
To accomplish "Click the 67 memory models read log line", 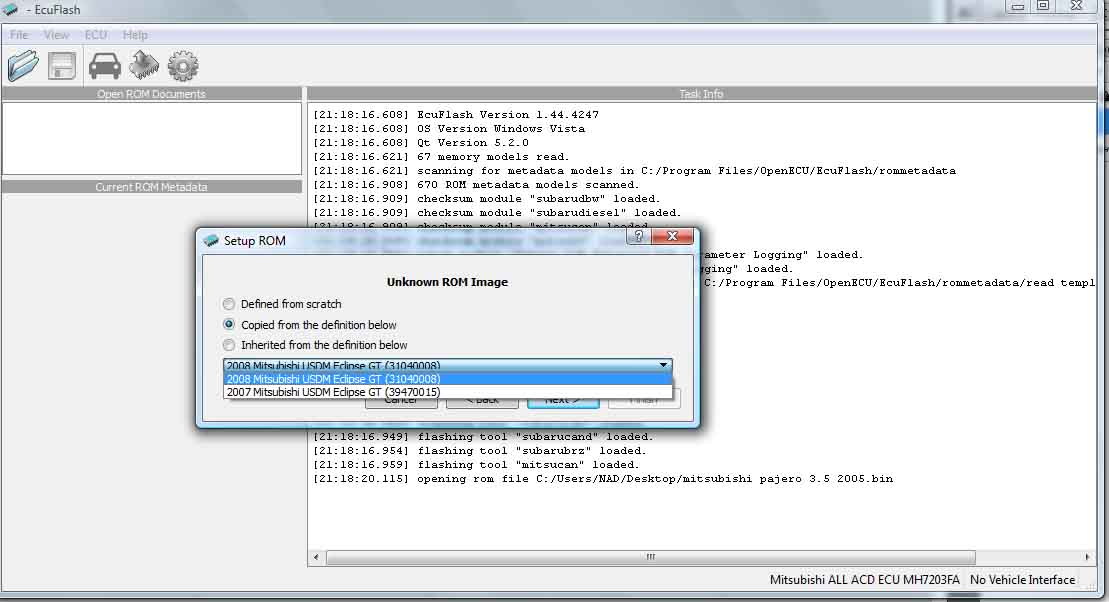I will coord(441,157).
